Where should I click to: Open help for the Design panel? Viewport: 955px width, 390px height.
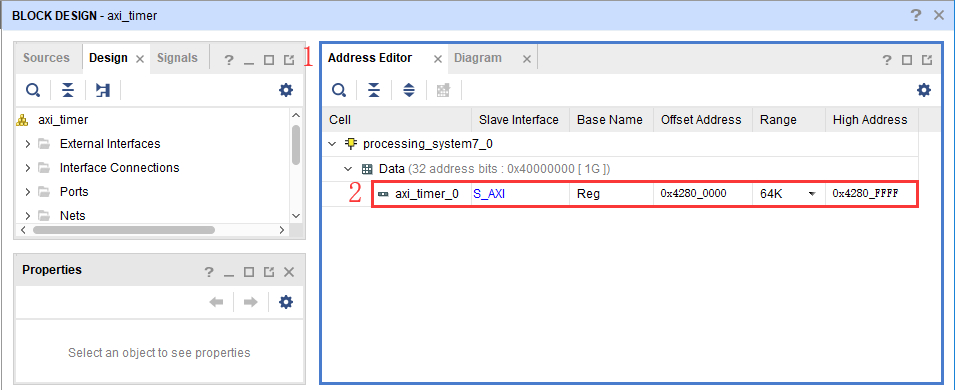pos(228,60)
